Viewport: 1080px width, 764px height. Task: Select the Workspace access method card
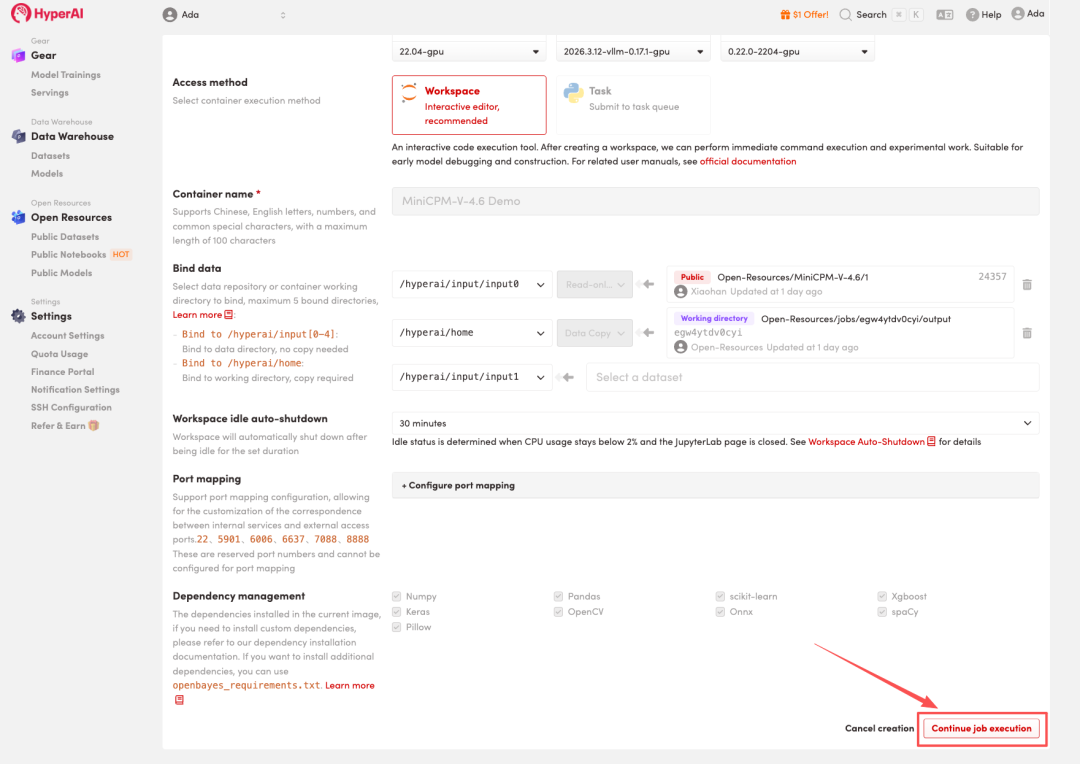(x=469, y=105)
